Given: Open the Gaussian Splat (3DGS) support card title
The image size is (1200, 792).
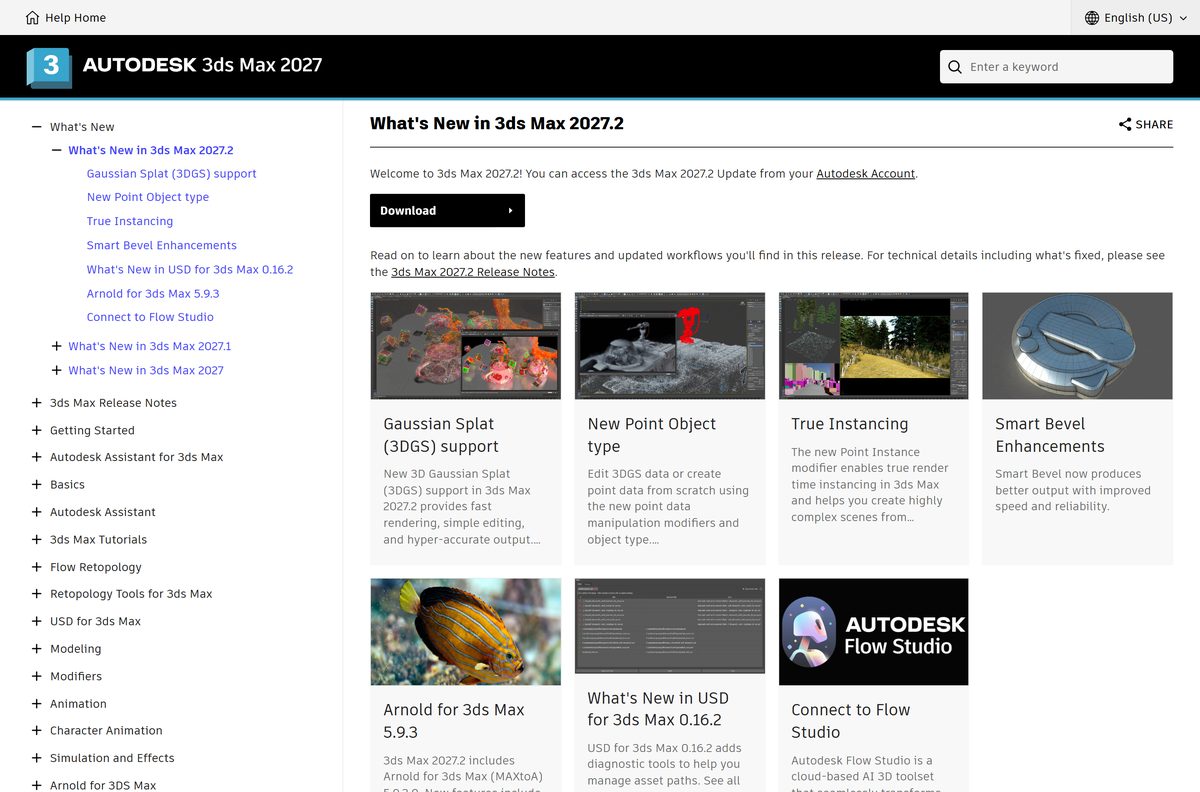Looking at the screenshot, I should pos(441,435).
